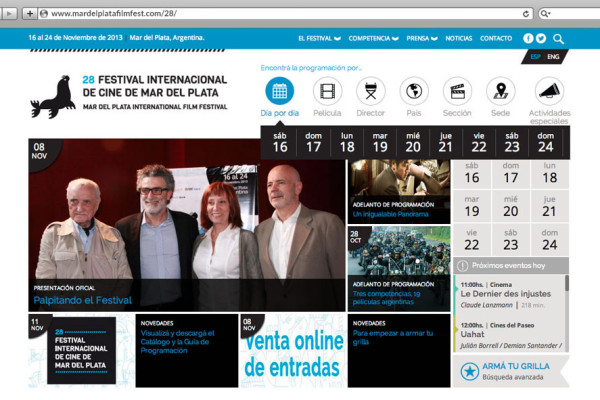Select mar 19 in the dark date bar
This screenshot has height=400, width=600.
tap(380, 142)
